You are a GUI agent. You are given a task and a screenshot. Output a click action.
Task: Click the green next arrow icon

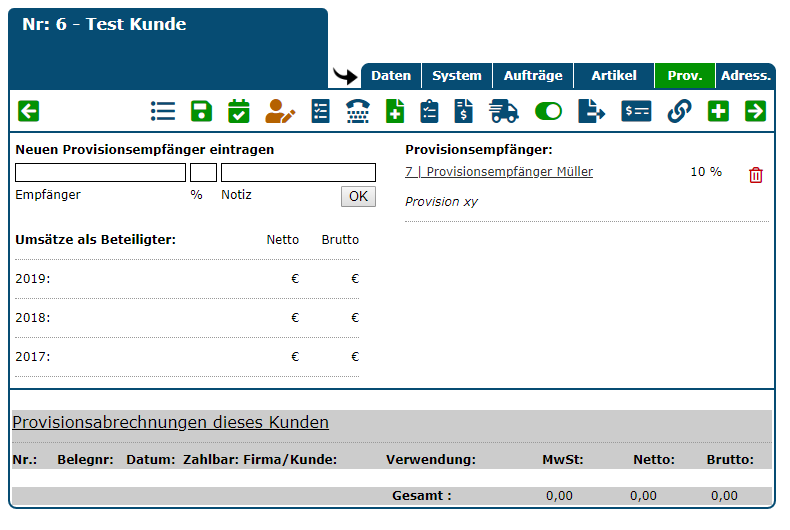point(755,111)
